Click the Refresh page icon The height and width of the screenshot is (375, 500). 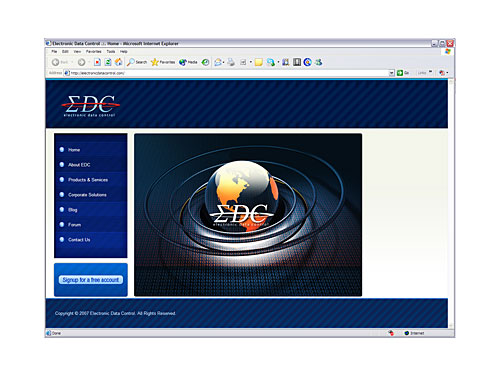click(108, 62)
